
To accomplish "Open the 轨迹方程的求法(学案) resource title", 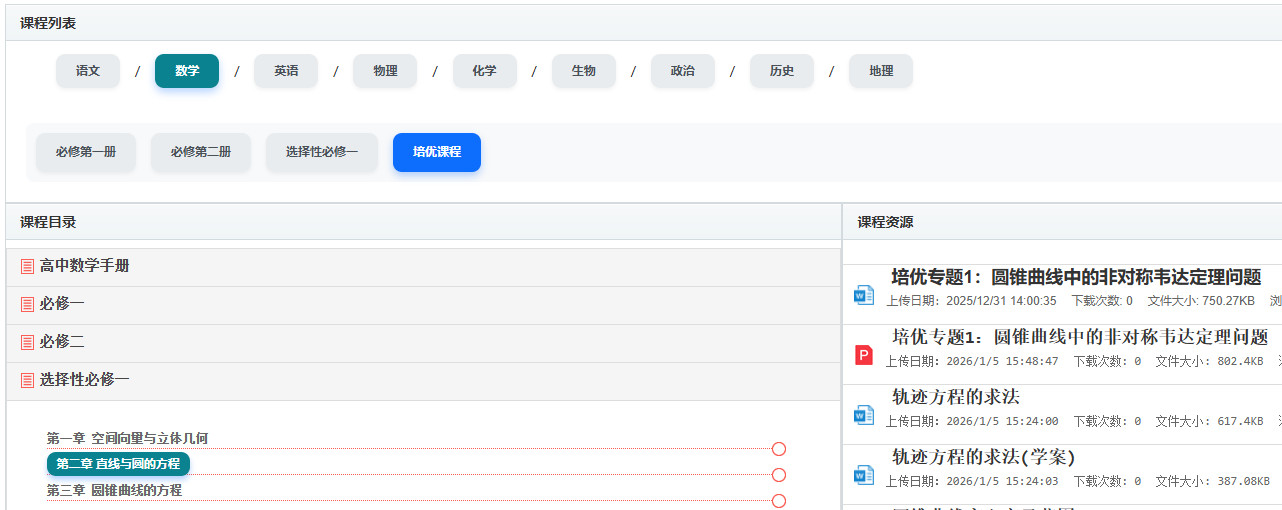I will [x=983, y=457].
